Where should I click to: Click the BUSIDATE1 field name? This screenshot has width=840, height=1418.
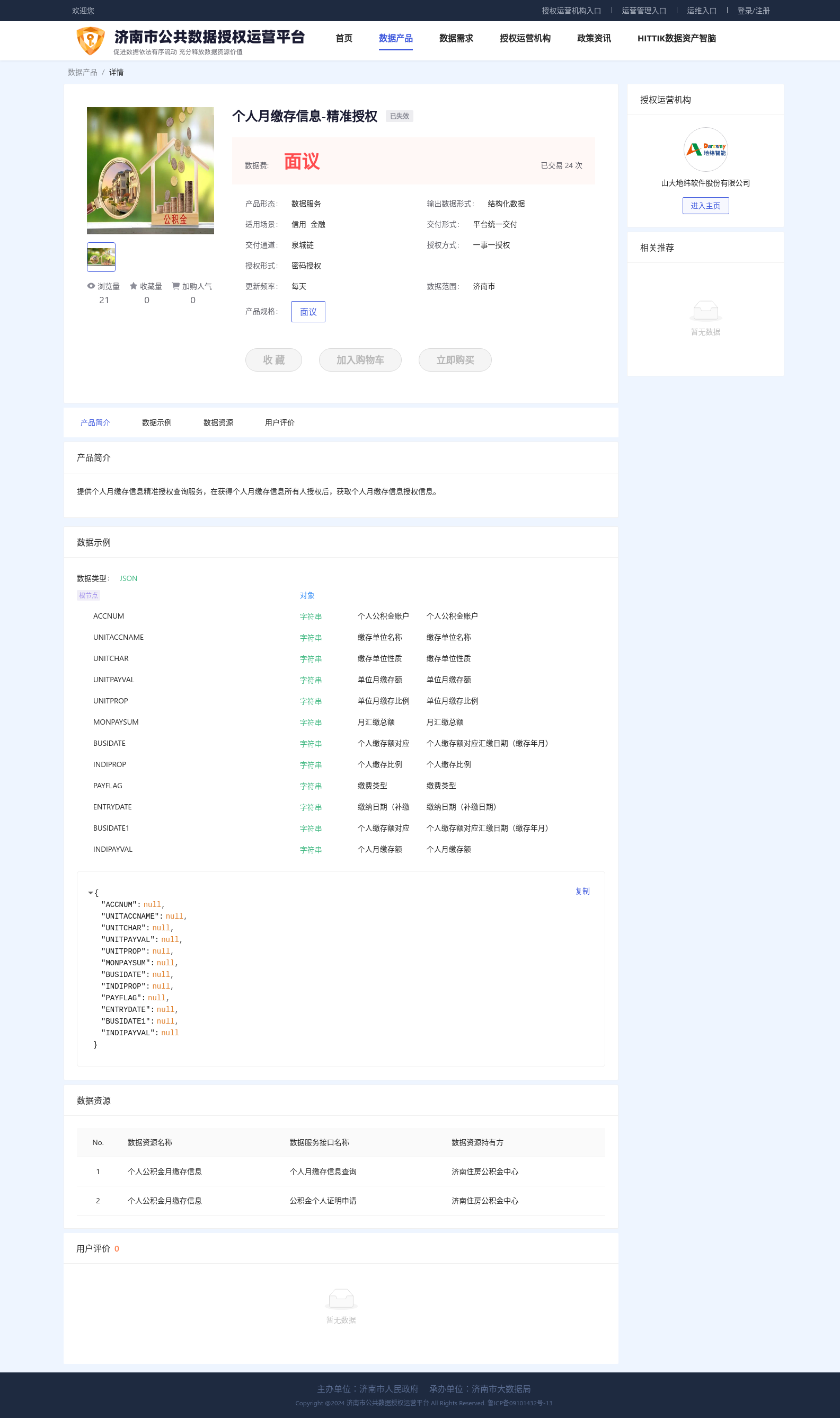tap(111, 827)
